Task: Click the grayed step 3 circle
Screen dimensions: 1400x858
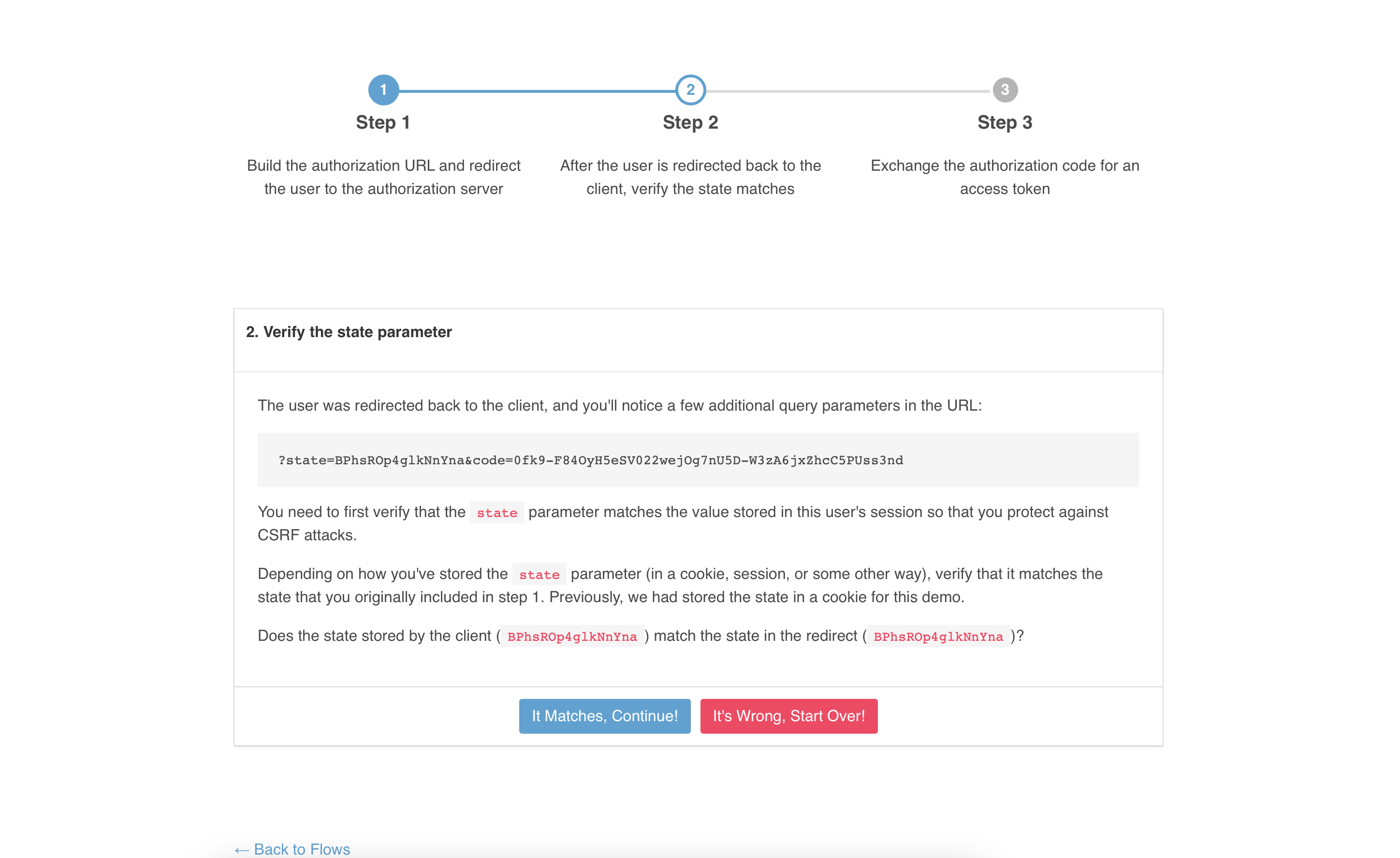Action: click(x=1005, y=90)
